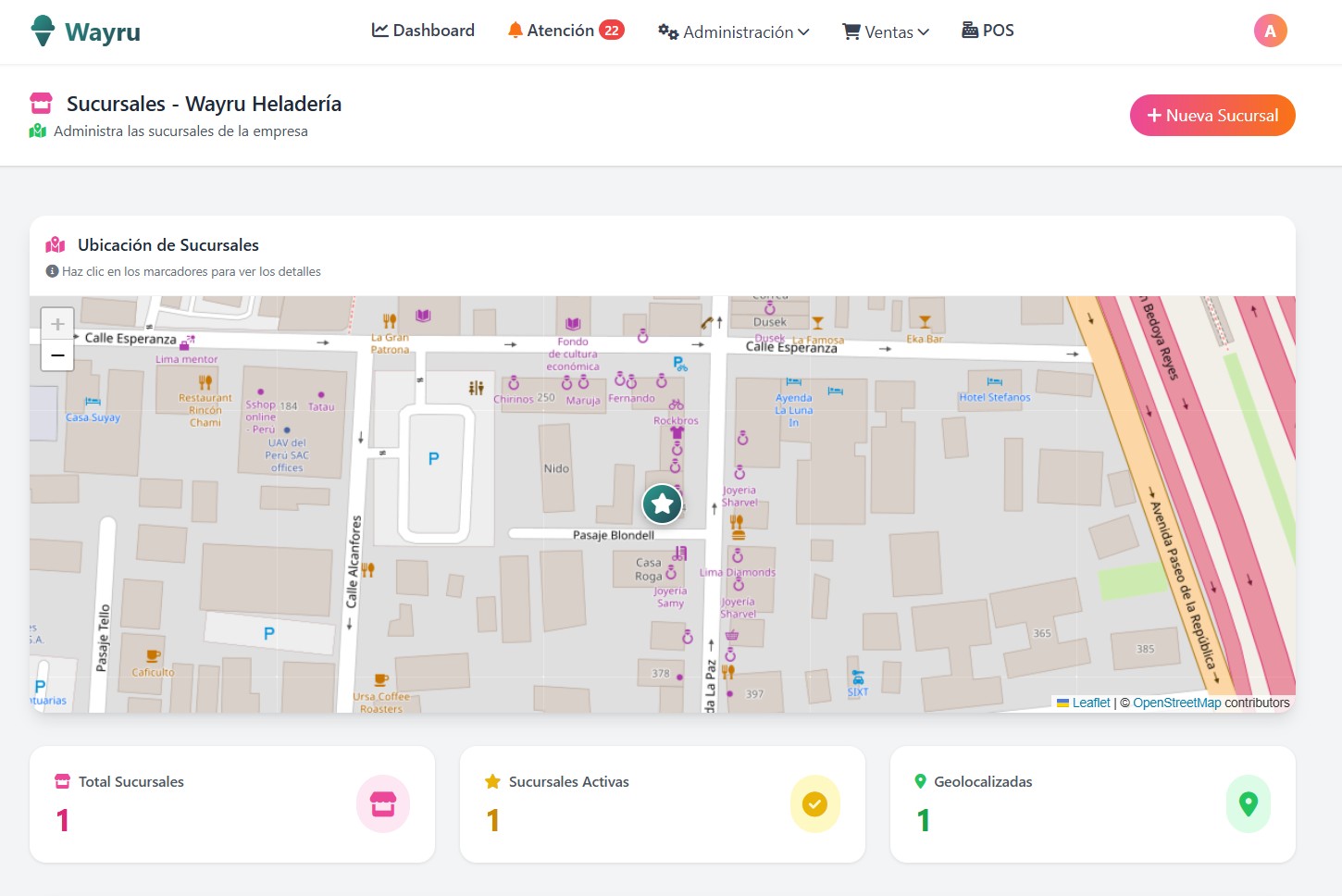
Task: Click the Casa Roga map label
Action: tap(649, 569)
